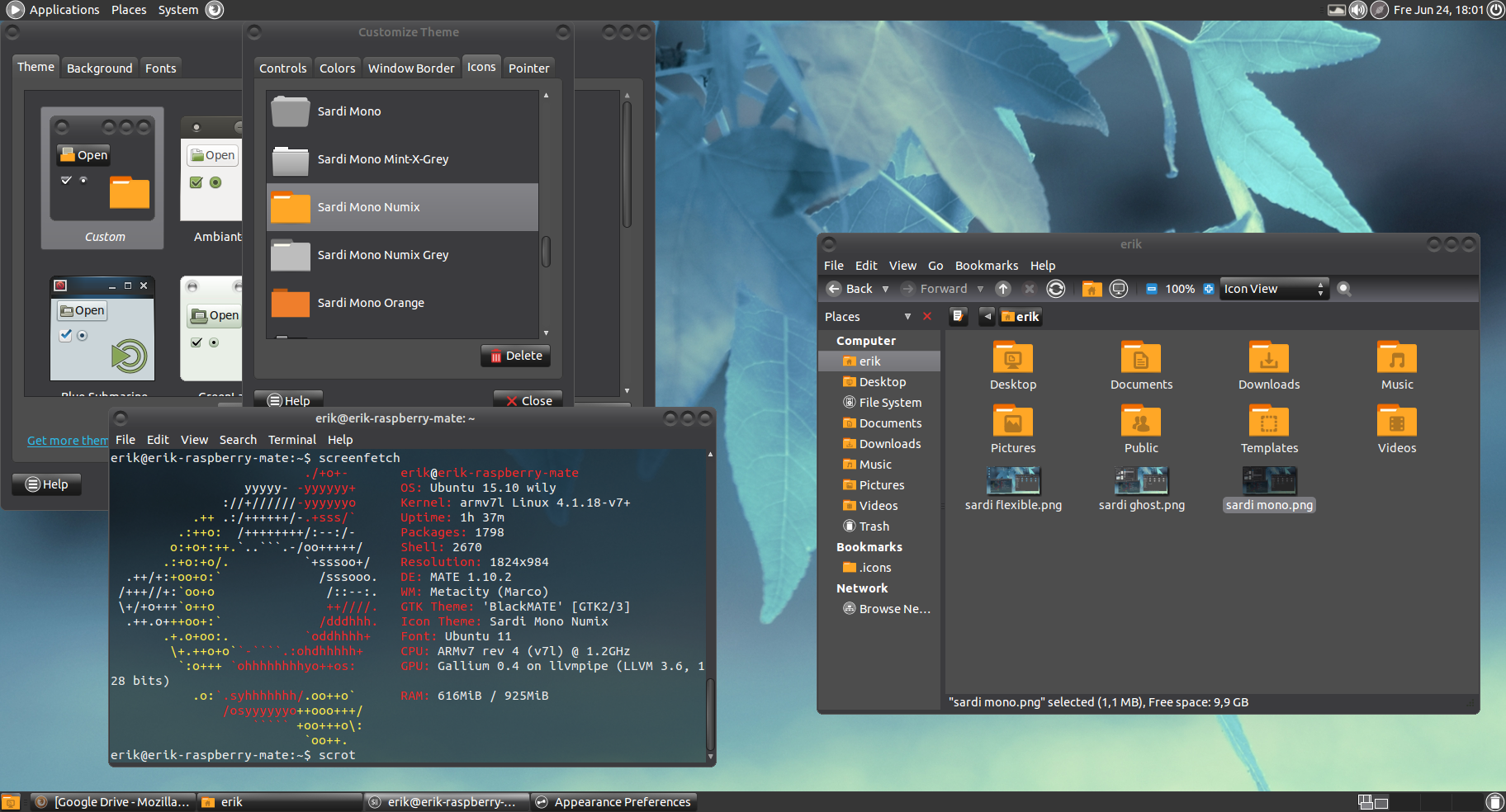Open the Places sidebar type dropdown

pos(907,316)
